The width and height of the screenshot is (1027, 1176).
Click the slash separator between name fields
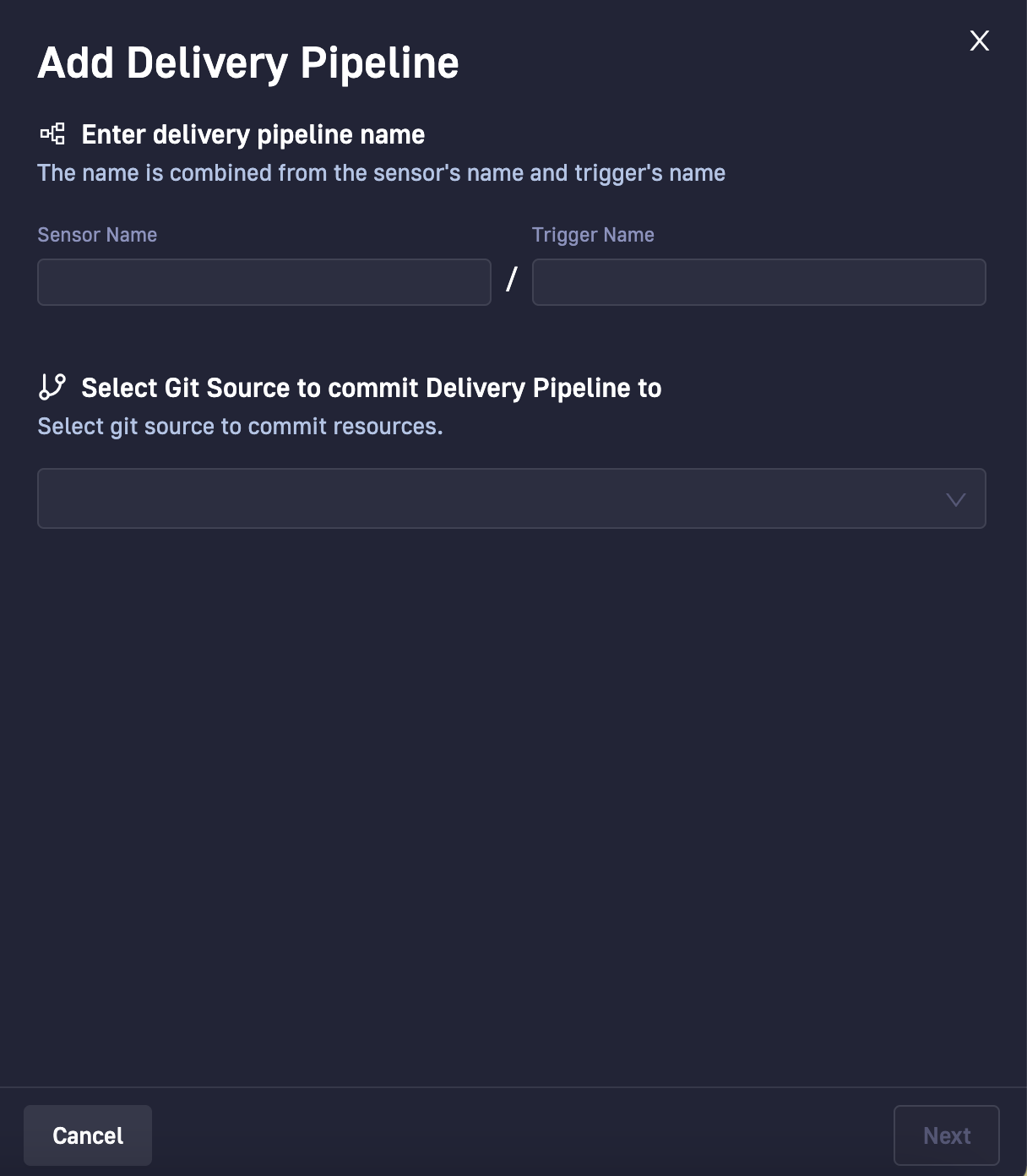(511, 280)
